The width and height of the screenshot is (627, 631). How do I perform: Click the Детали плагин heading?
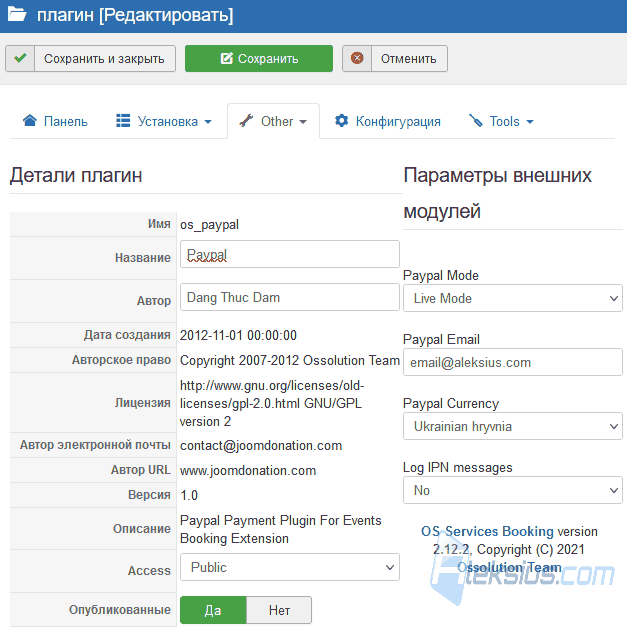(x=76, y=175)
